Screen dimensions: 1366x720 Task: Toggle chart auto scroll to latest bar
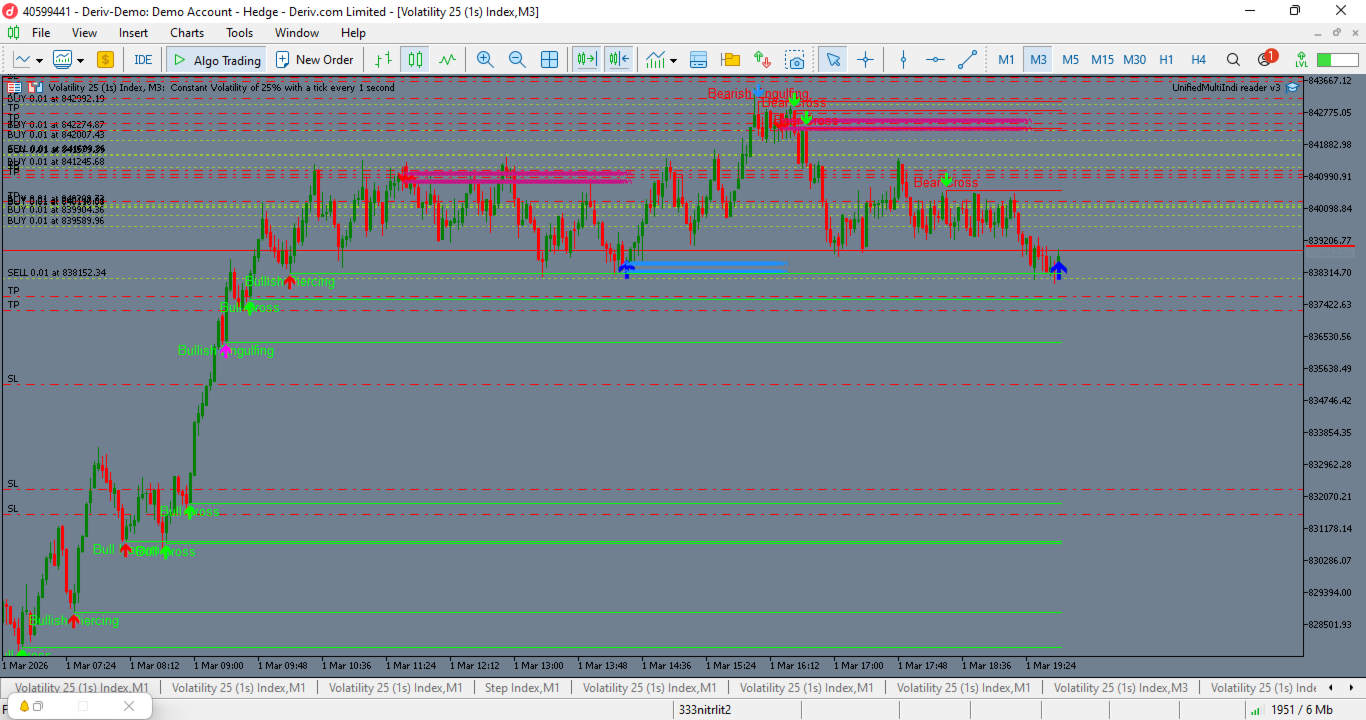pos(586,60)
